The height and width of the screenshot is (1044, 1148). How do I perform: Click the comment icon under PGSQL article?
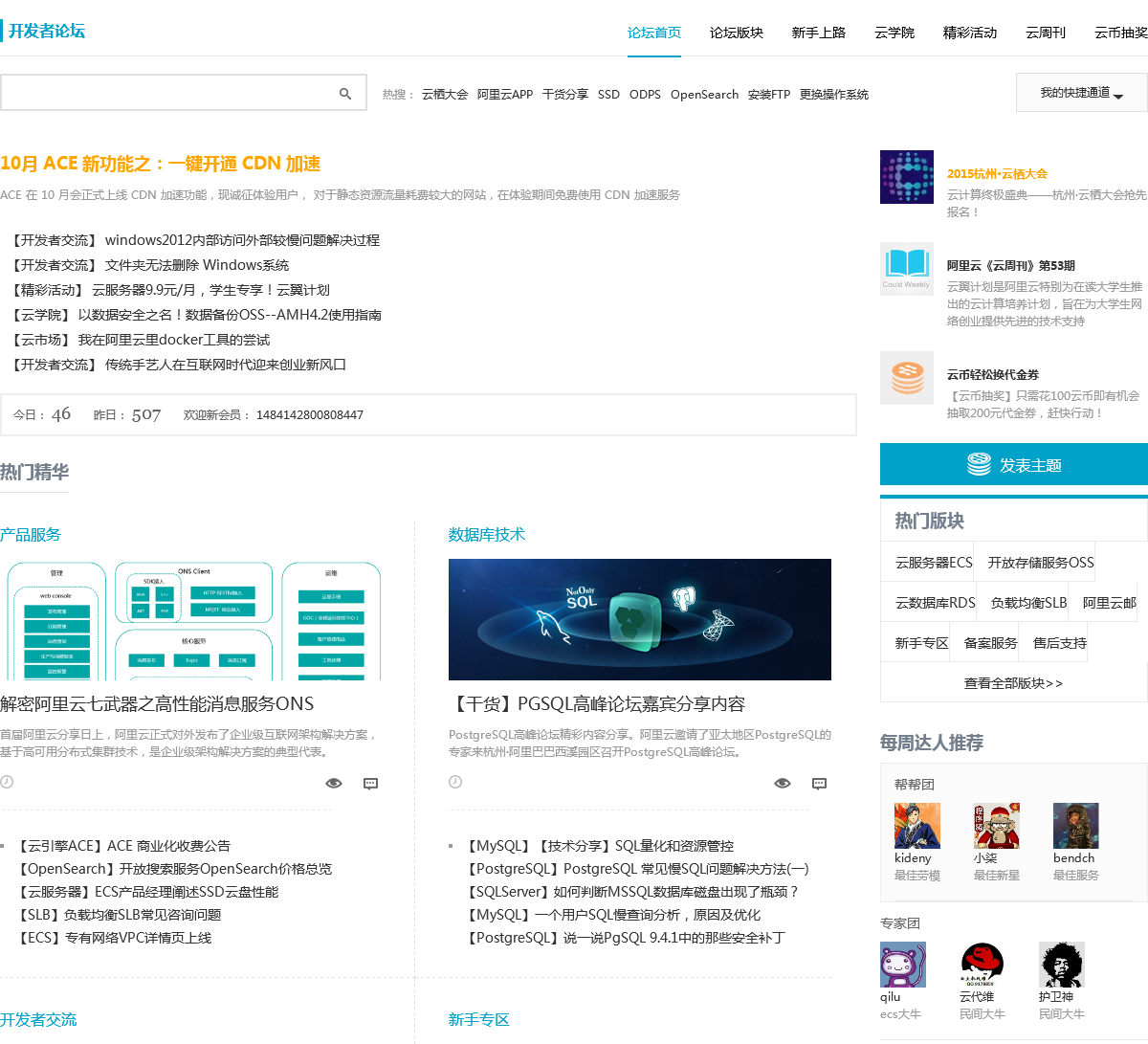click(820, 784)
